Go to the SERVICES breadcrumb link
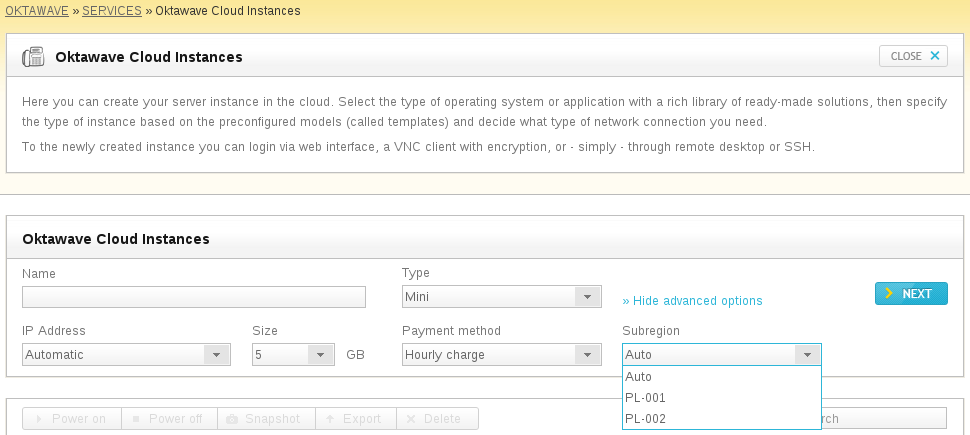The height and width of the screenshot is (435, 970). click(x=112, y=11)
